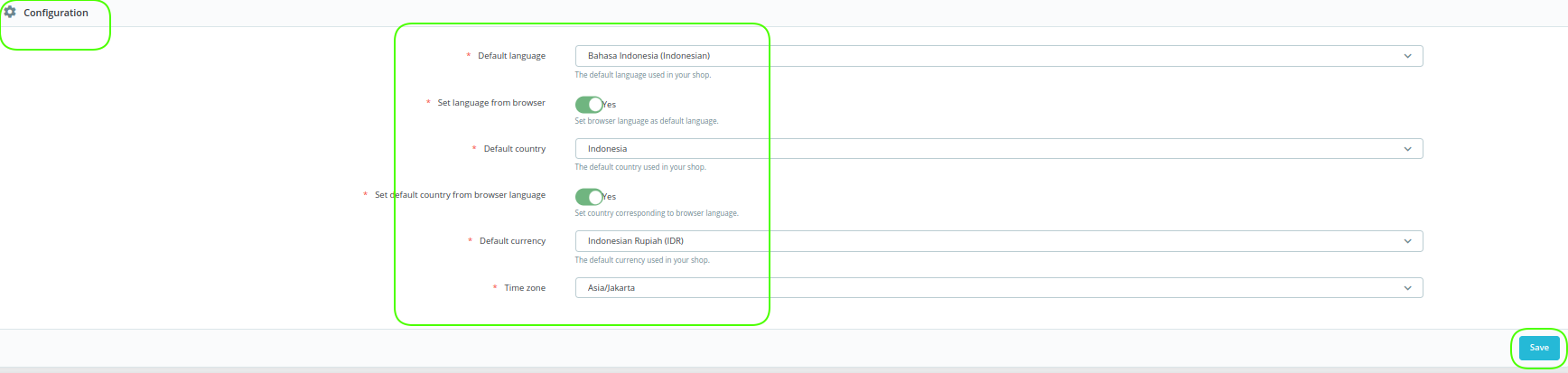The height and width of the screenshot is (373, 1568).
Task: Click the chevron arrow in Default language field
Action: pyautogui.click(x=1406, y=56)
